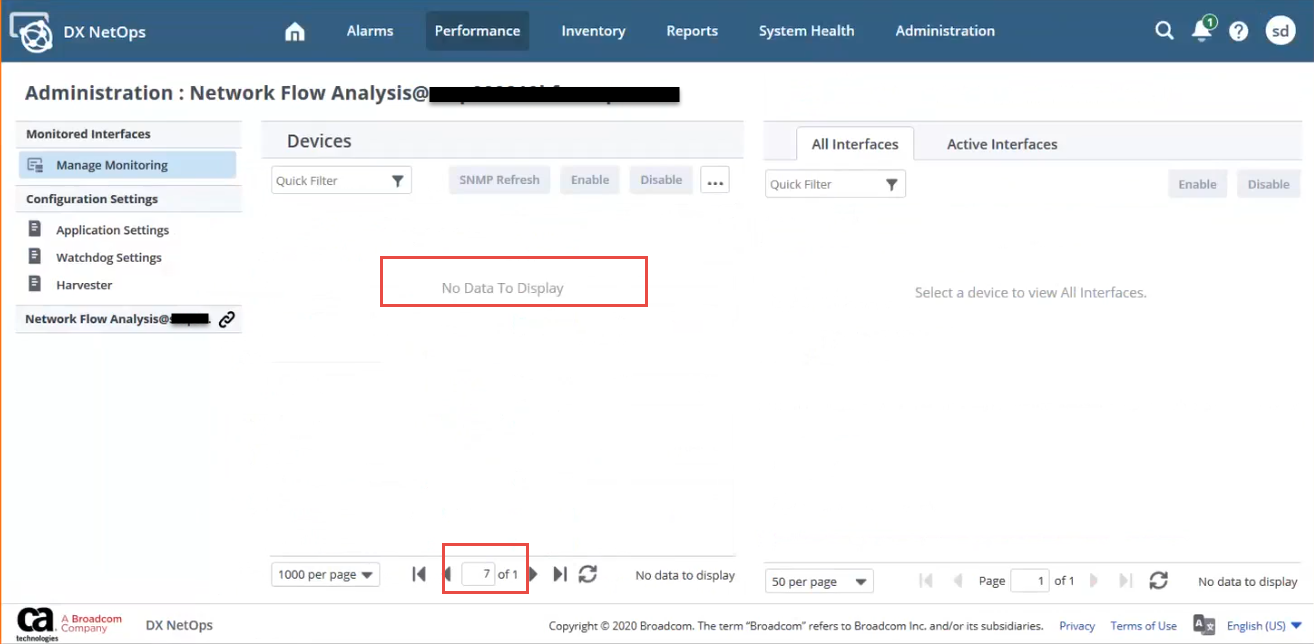Click the Devices panel heading
Viewport: 1314px width, 644px height.
point(319,141)
